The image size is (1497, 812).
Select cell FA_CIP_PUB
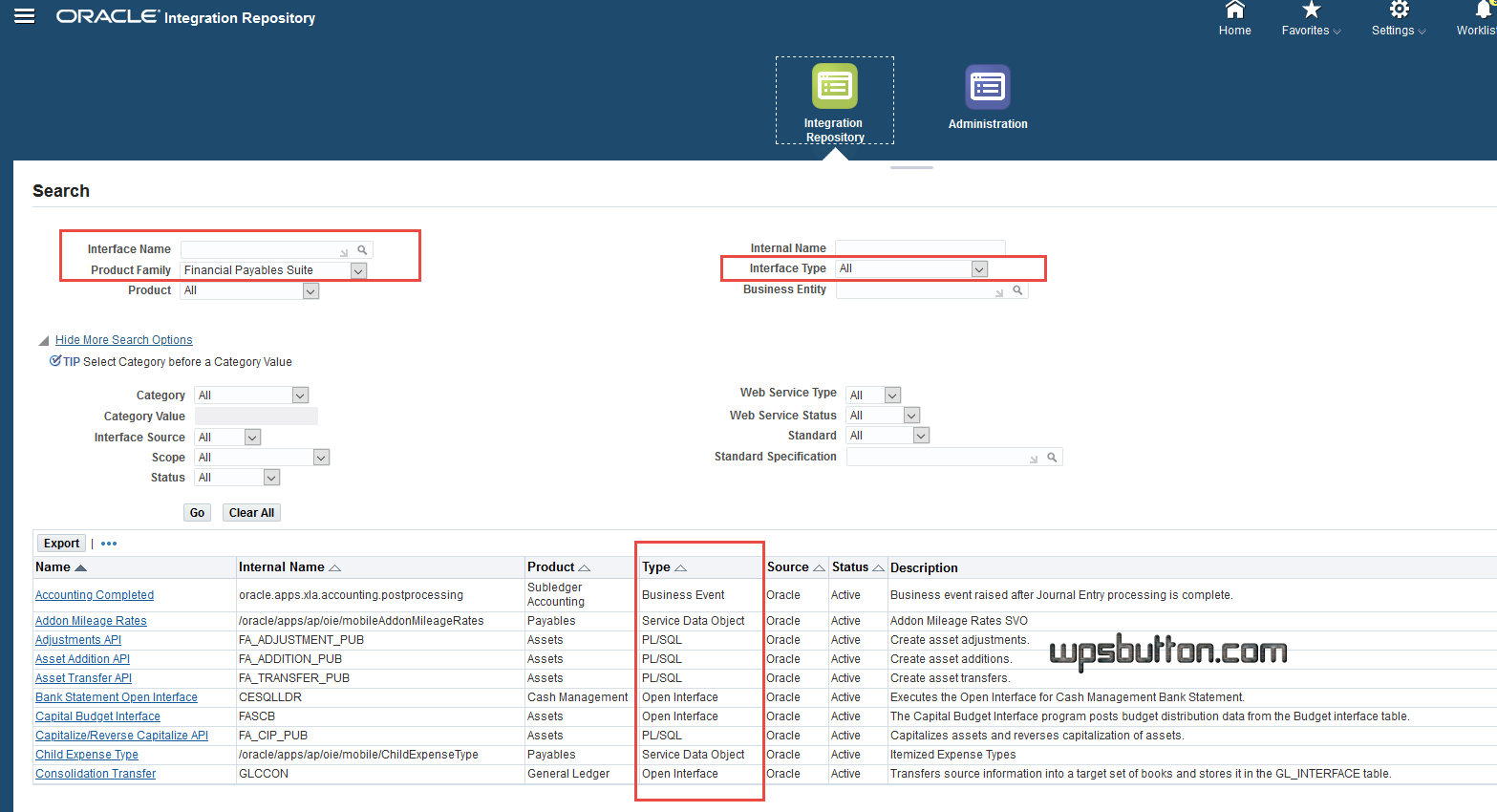273,736
